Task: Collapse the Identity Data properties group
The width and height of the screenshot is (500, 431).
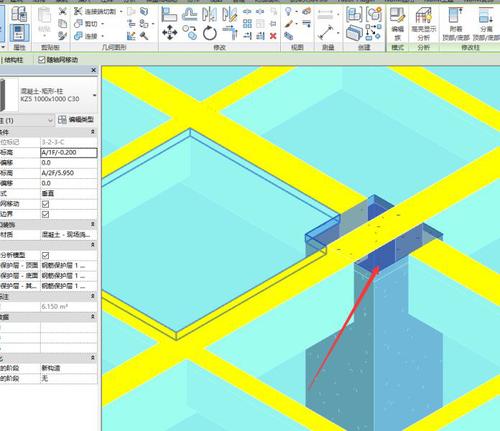Action: 93,317
